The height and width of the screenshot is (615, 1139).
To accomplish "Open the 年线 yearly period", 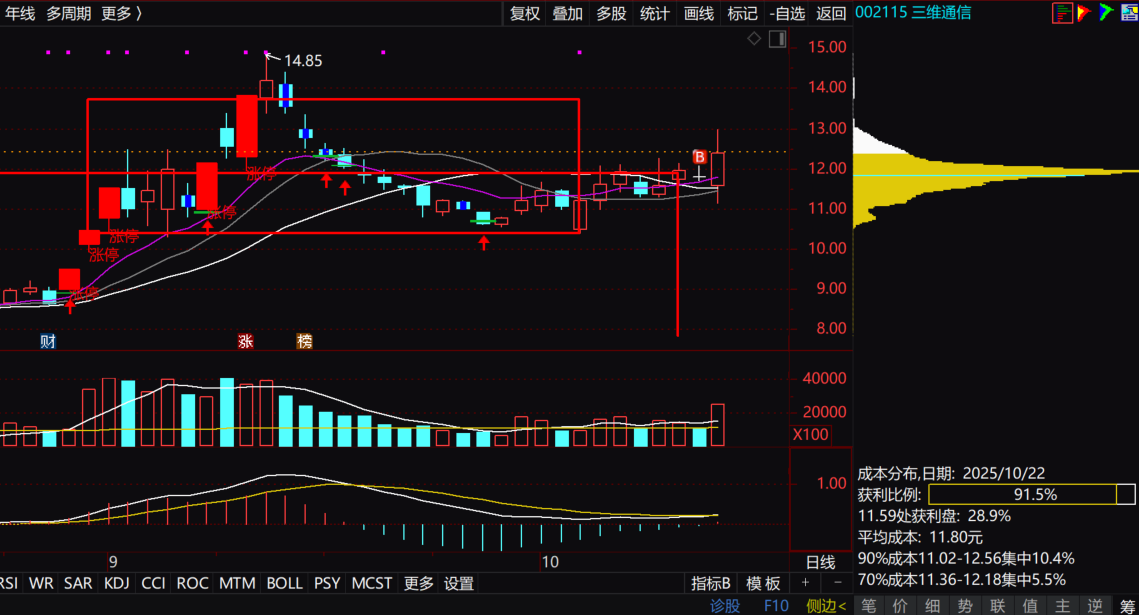I will [x=19, y=13].
